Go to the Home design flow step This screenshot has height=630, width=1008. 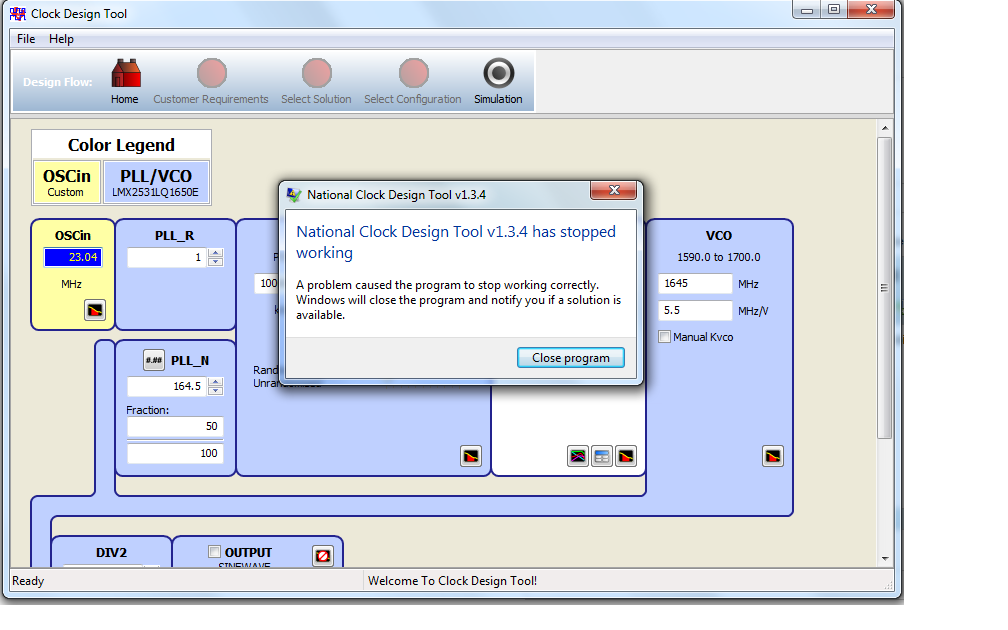pos(125,82)
